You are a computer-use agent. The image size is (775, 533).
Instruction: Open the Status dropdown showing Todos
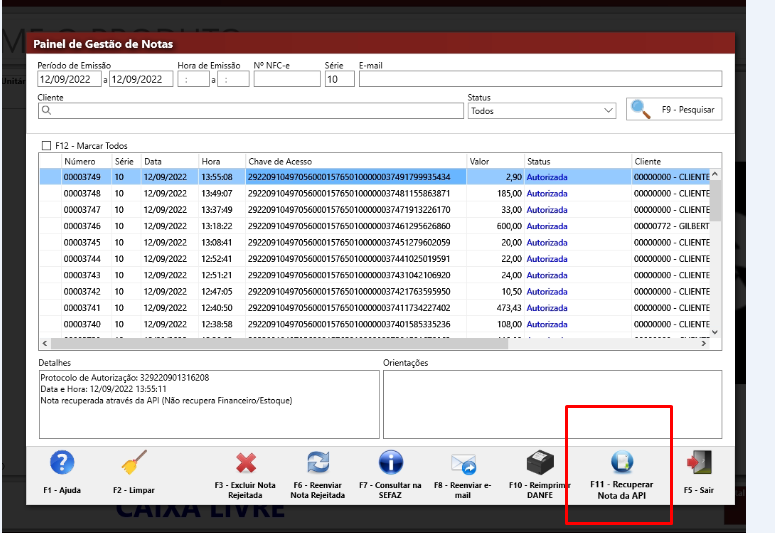pyautogui.click(x=542, y=111)
